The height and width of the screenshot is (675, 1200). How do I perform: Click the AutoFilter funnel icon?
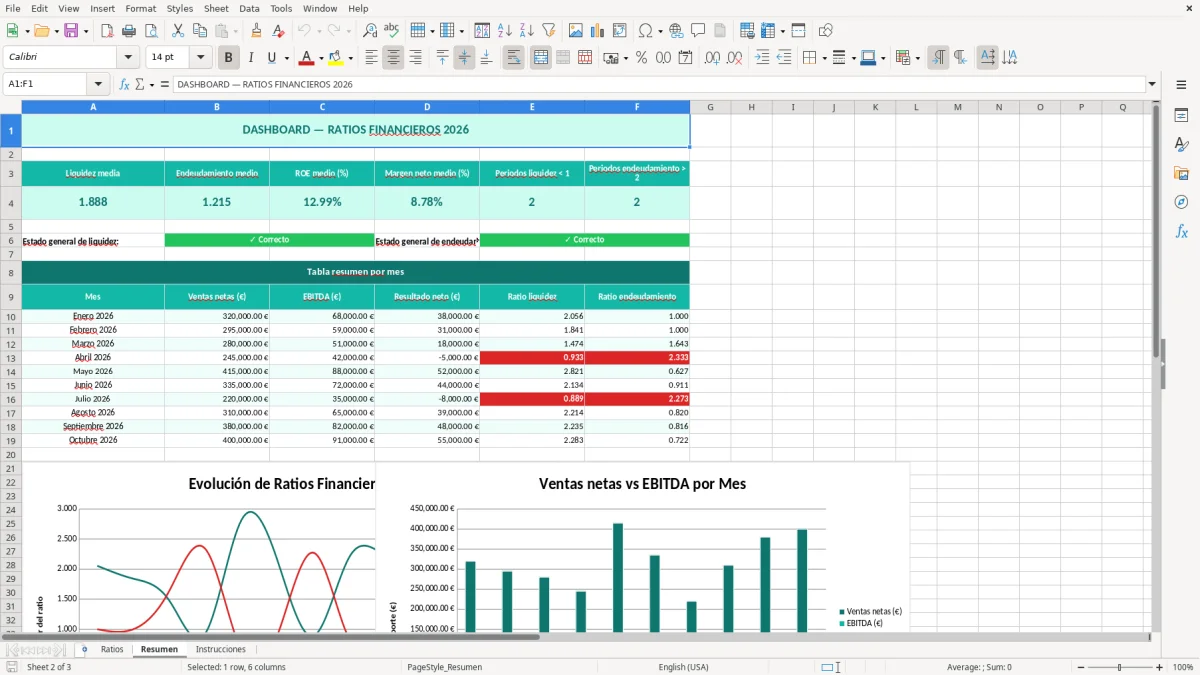548,31
